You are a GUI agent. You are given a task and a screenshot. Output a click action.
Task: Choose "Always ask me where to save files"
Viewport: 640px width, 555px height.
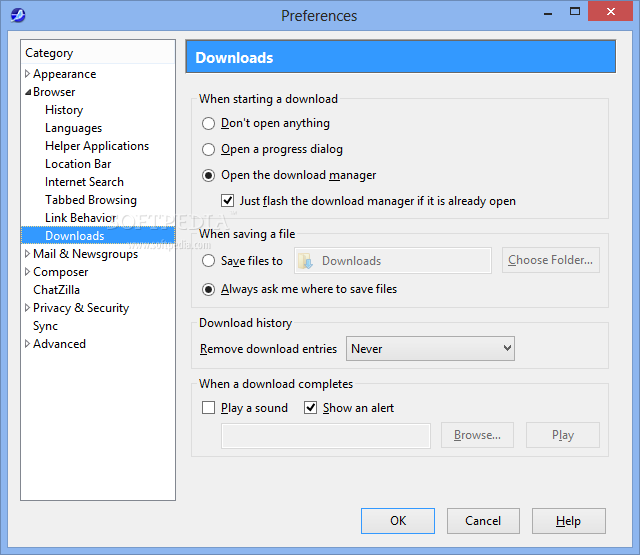click(x=208, y=289)
